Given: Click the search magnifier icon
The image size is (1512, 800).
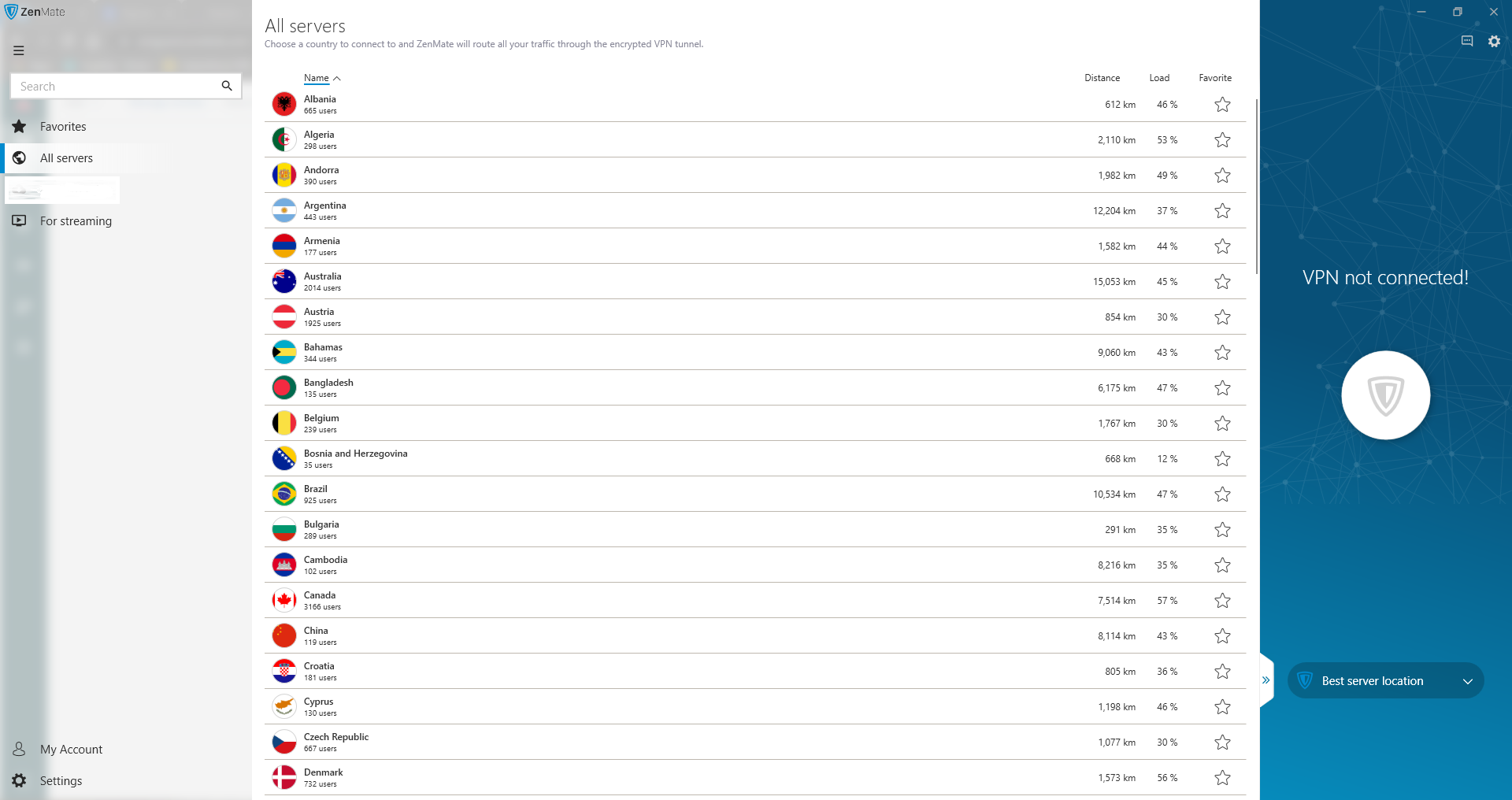Looking at the screenshot, I should (x=227, y=86).
